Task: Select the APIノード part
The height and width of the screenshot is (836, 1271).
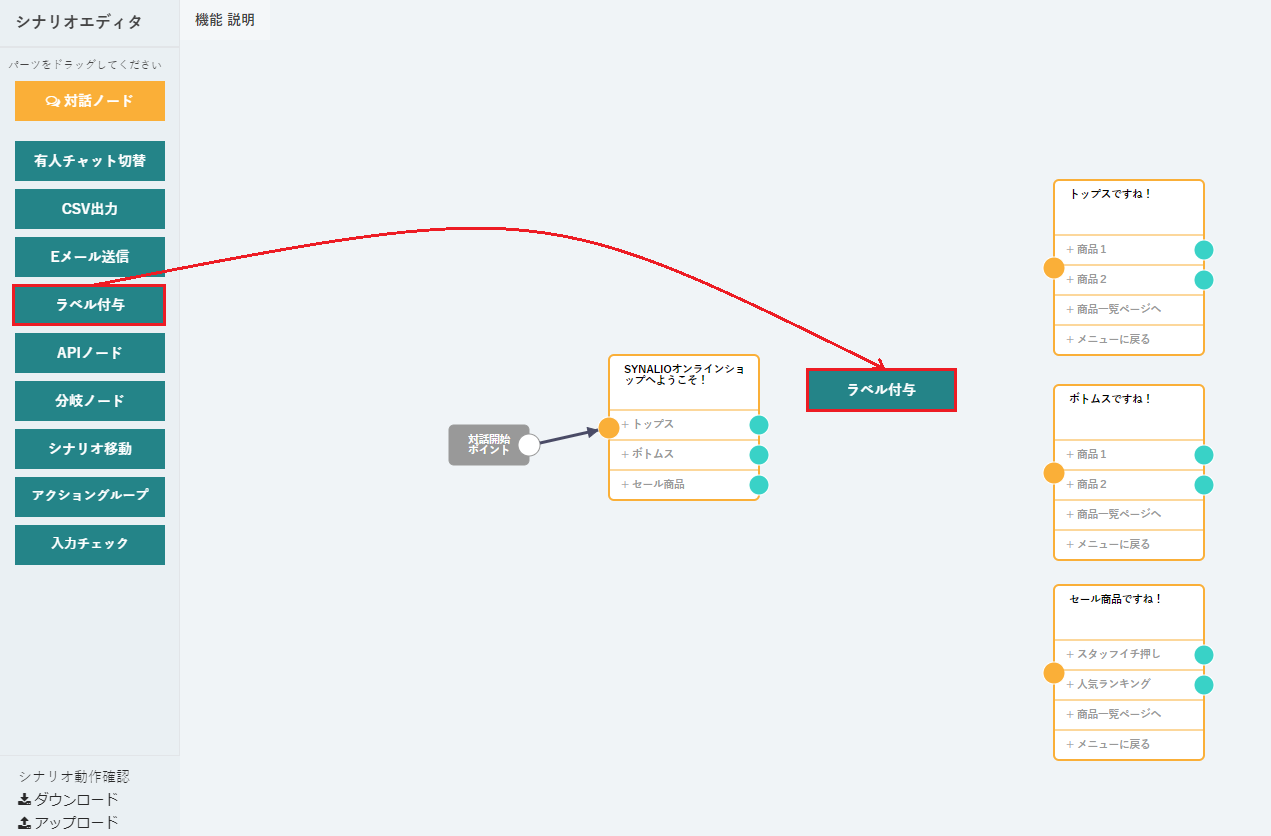Action: click(x=90, y=353)
